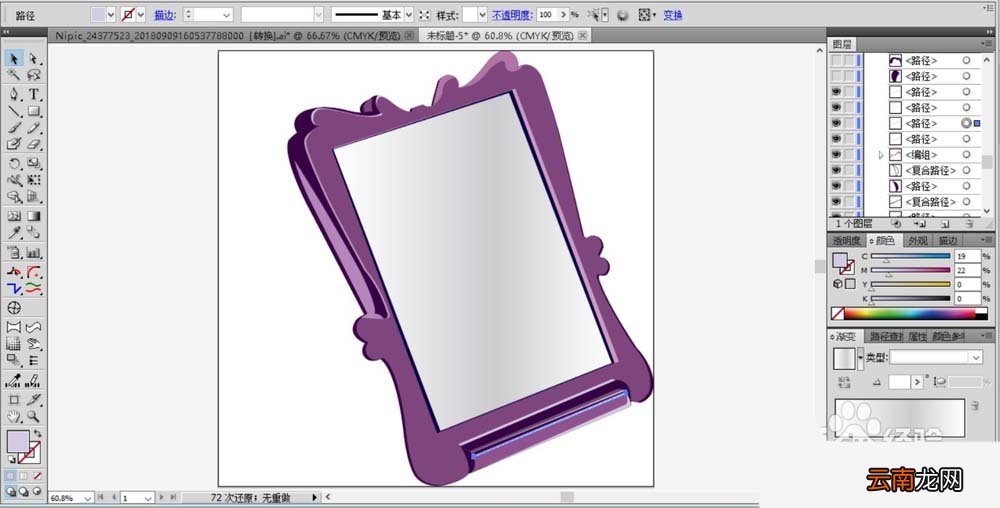Viewport: 1000px width, 508px height.
Task: Click the status bar play arrow after 无重做
Action: click(x=314, y=497)
